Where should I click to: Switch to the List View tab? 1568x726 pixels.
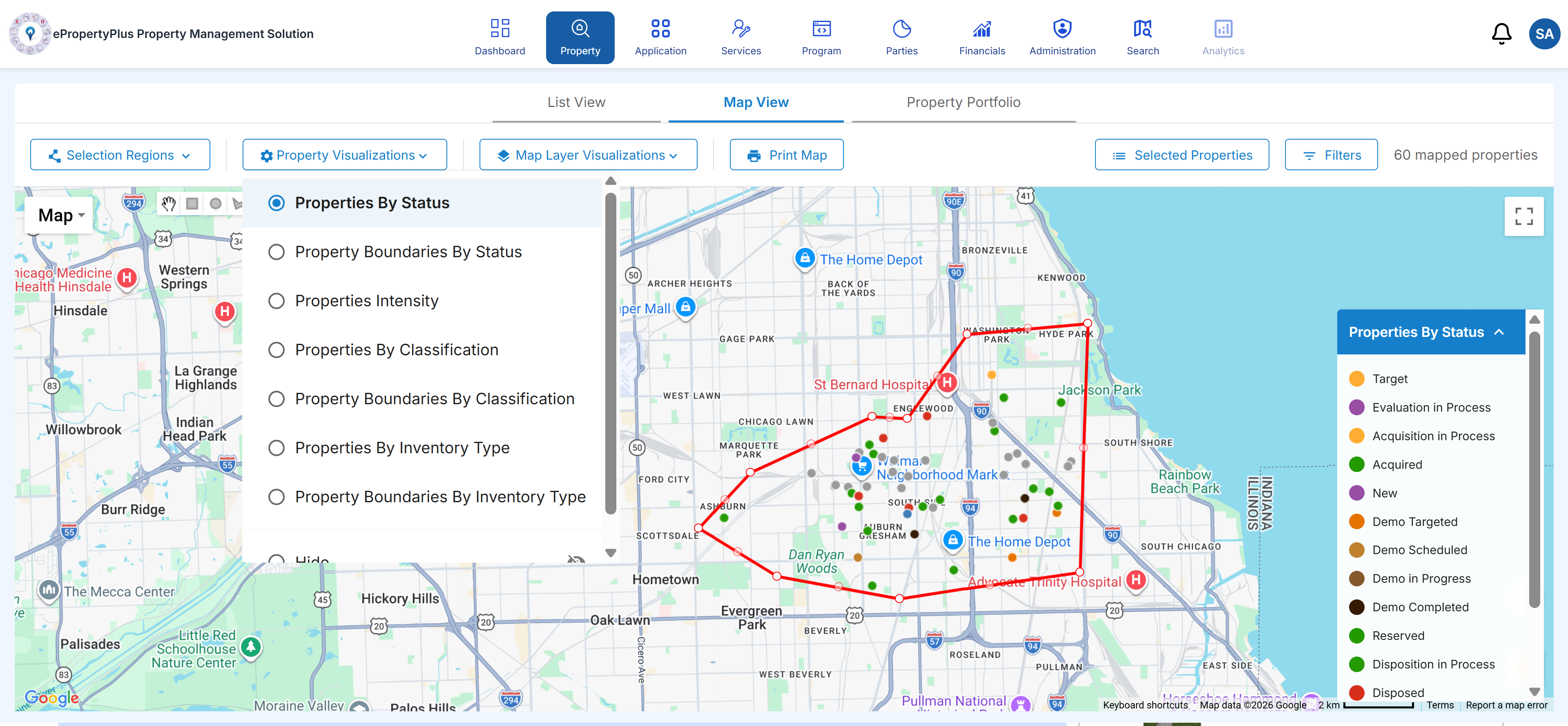tap(576, 102)
